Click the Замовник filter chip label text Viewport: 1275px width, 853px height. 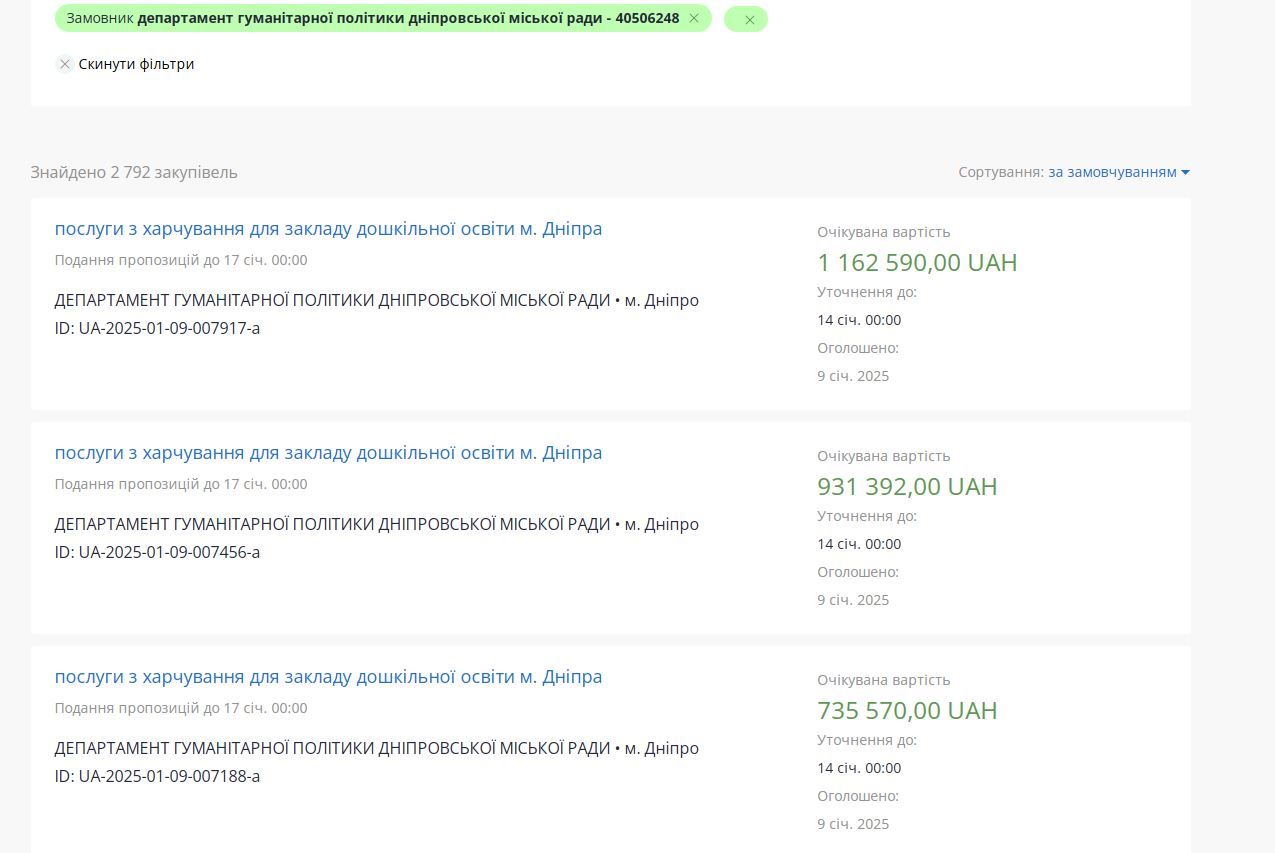coord(372,18)
